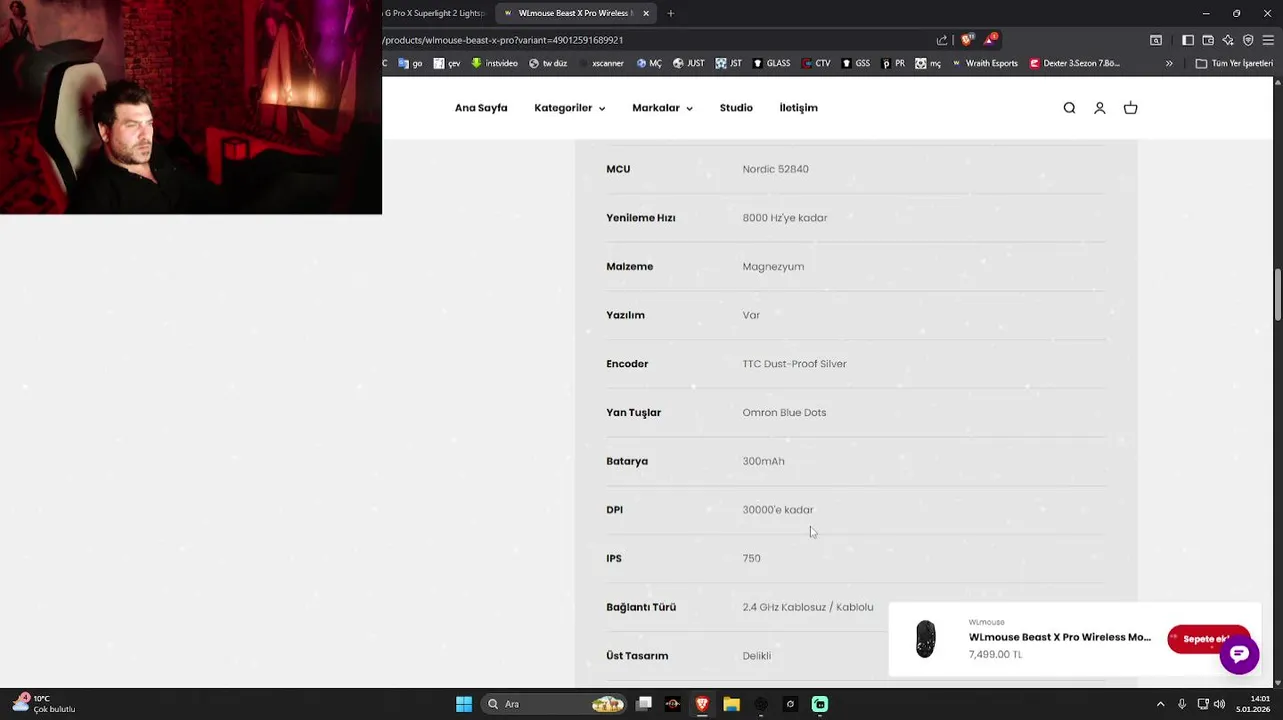Select the Nordic 52840 MCU value

(x=775, y=169)
